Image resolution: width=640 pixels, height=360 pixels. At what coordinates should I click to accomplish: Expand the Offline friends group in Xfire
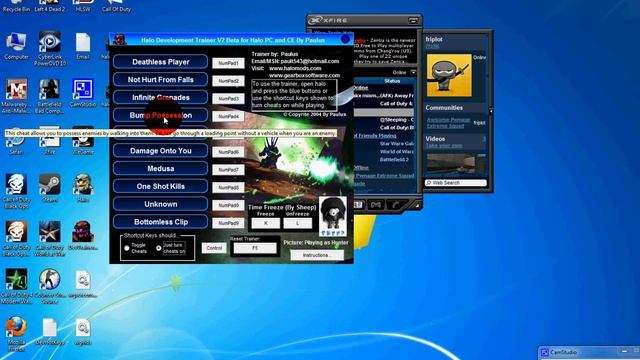(361, 168)
